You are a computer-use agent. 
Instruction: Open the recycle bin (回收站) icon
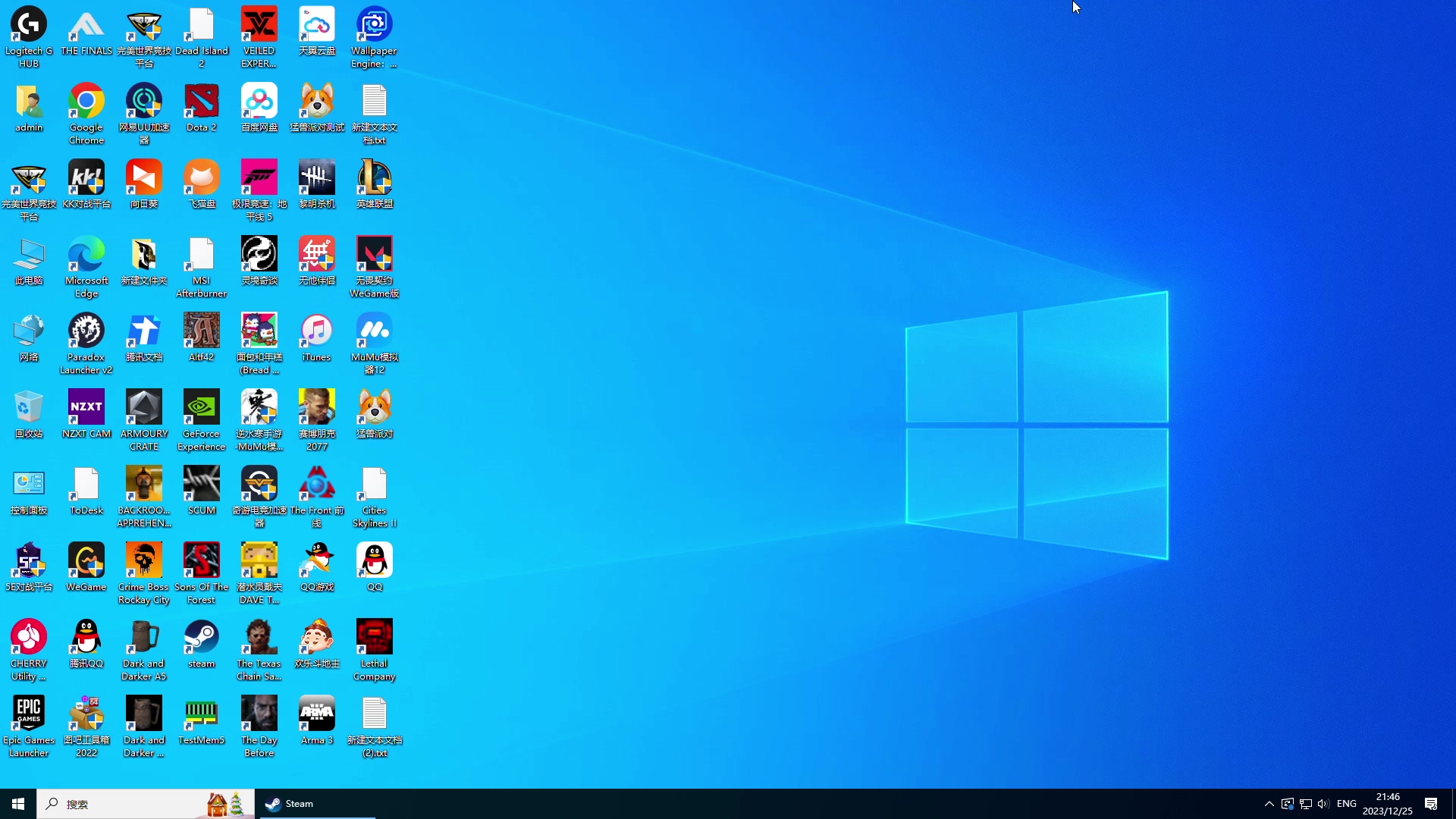[29, 413]
